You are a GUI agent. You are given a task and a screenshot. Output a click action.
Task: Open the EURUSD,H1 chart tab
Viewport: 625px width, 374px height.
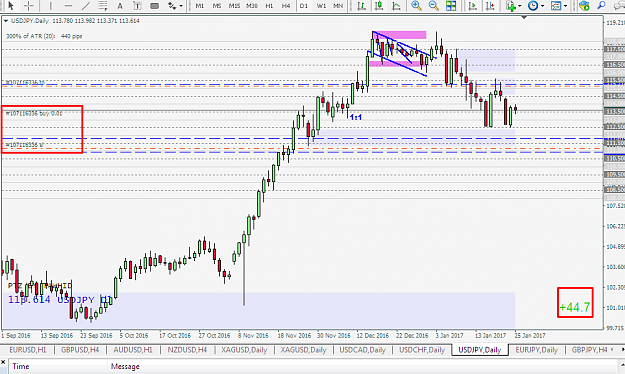[28, 350]
